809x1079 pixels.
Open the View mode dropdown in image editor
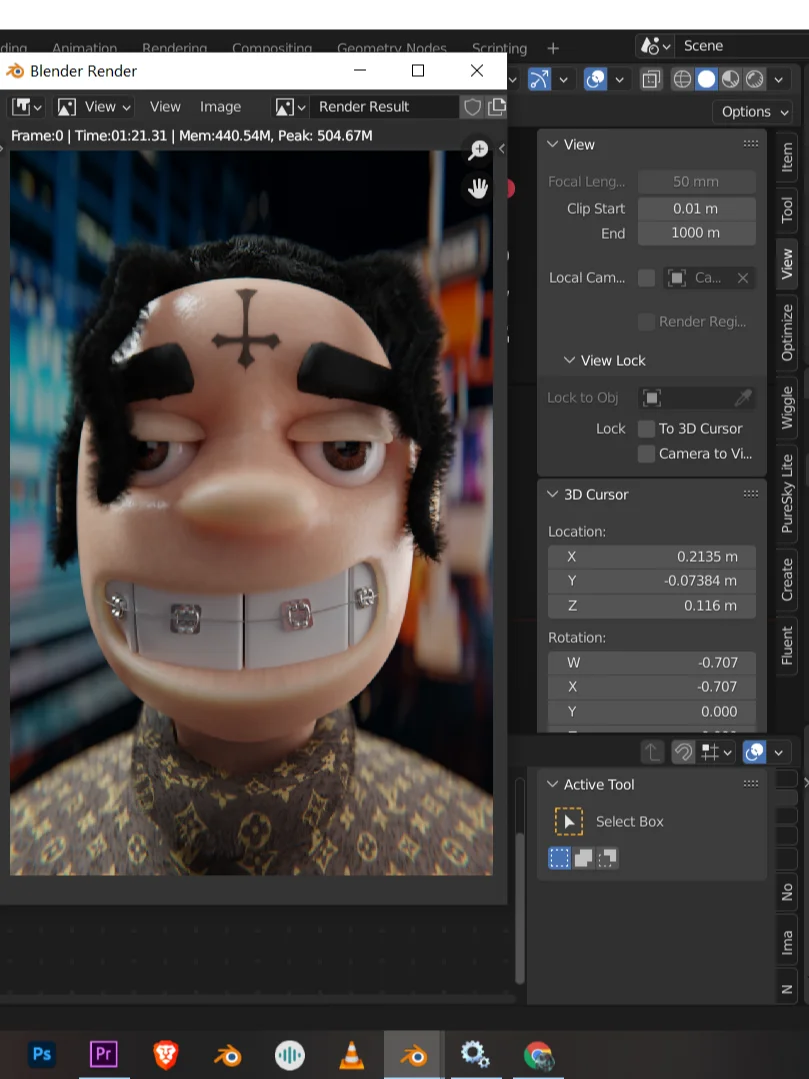pyautogui.click(x=94, y=107)
